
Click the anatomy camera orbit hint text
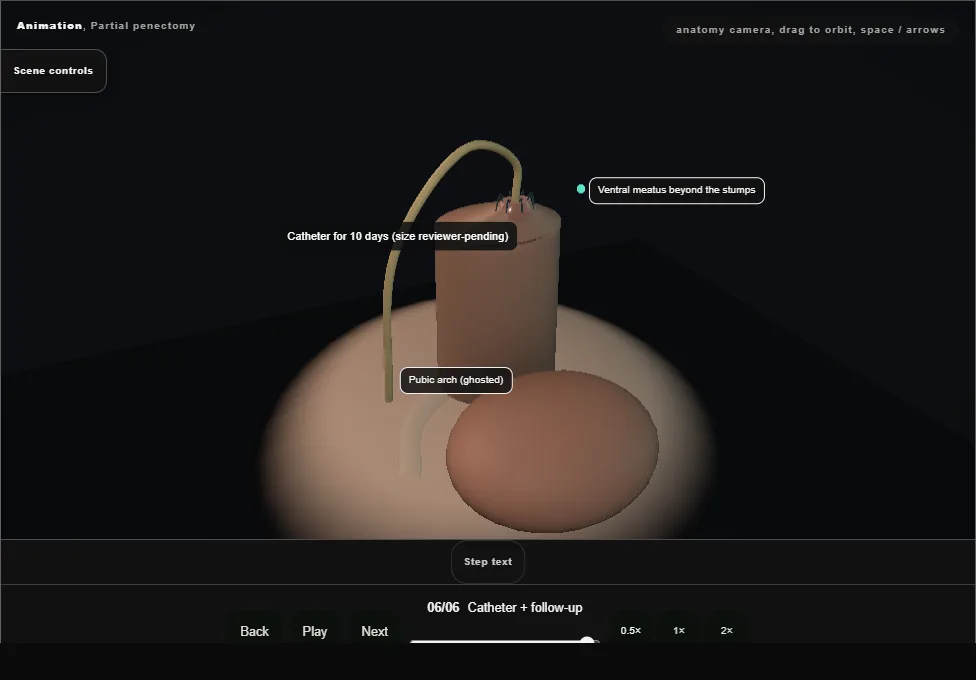[810, 29]
